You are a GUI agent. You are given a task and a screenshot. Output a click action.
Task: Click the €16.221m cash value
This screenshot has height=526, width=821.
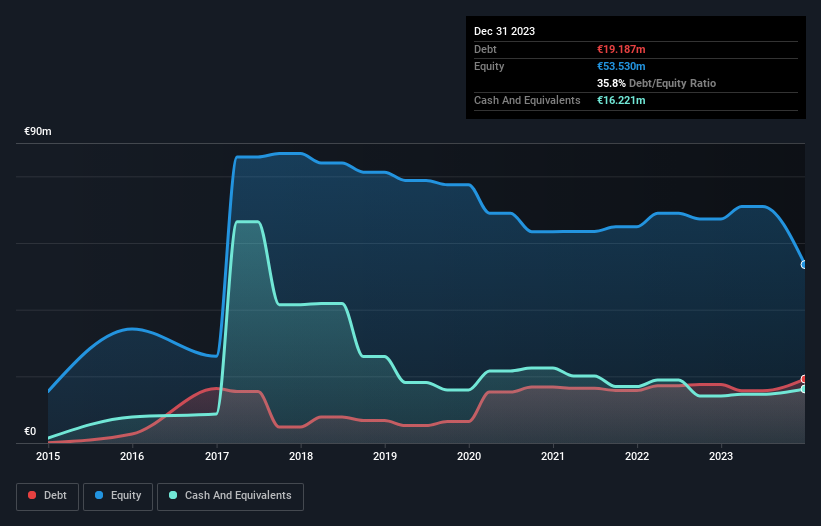coord(621,100)
